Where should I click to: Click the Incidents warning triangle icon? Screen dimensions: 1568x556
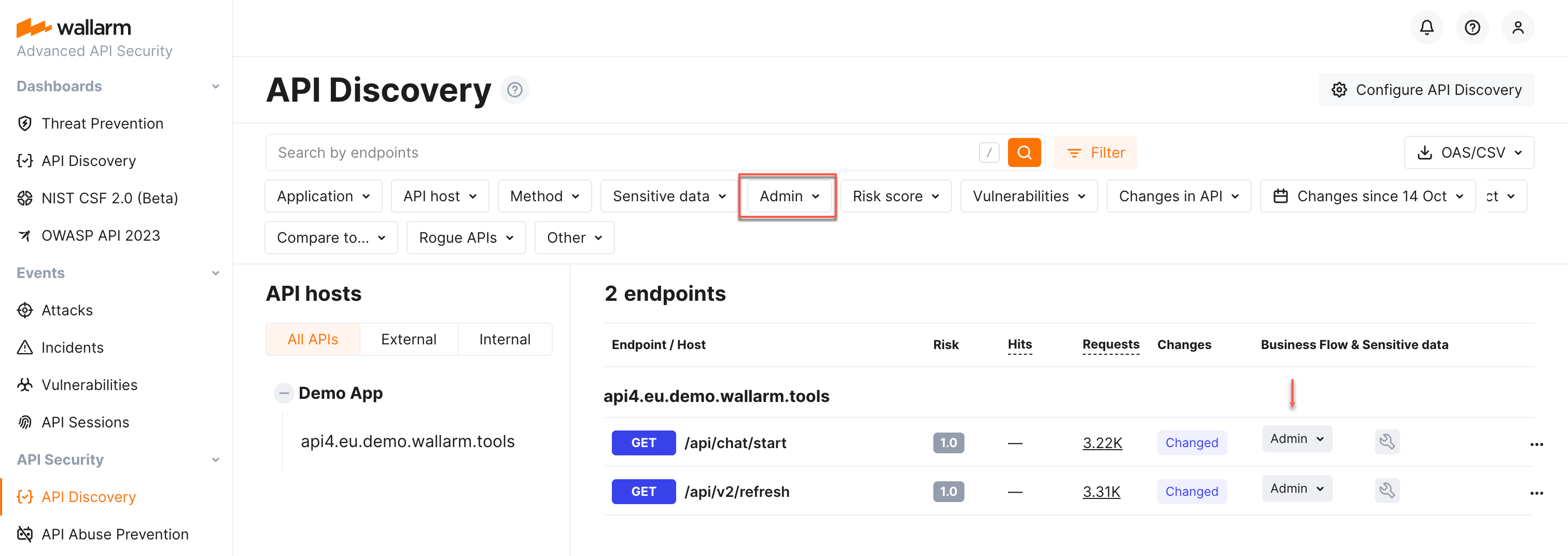coord(24,347)
